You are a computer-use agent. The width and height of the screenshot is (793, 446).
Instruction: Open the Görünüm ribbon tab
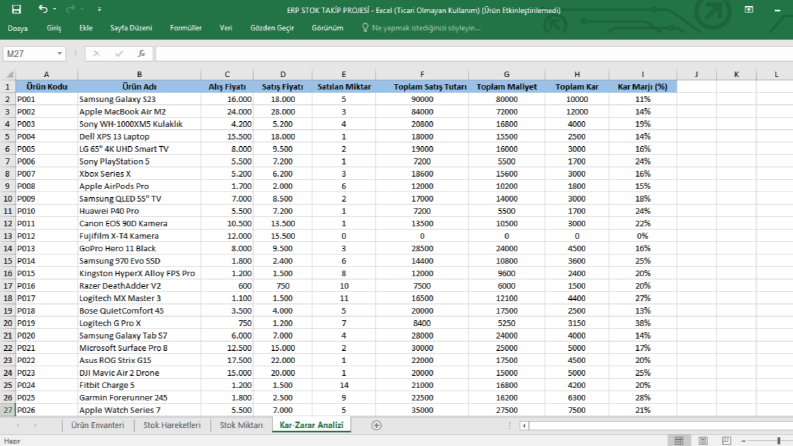point(327,28)
